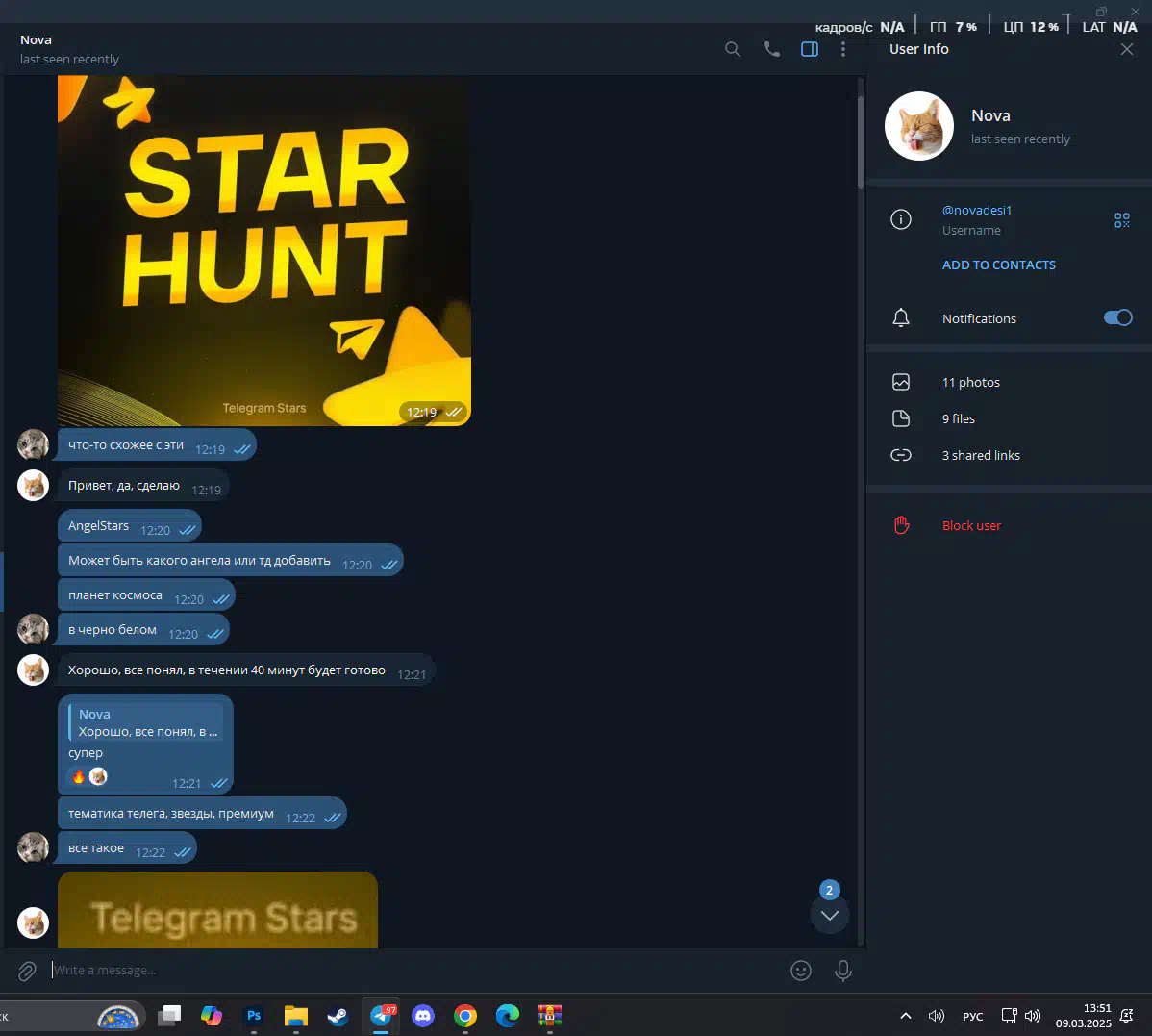Image resolution: width=1152 pixels, height=1036 pixels.
Task: Click the avatar beside "все такое"
Action: point(33,847)
